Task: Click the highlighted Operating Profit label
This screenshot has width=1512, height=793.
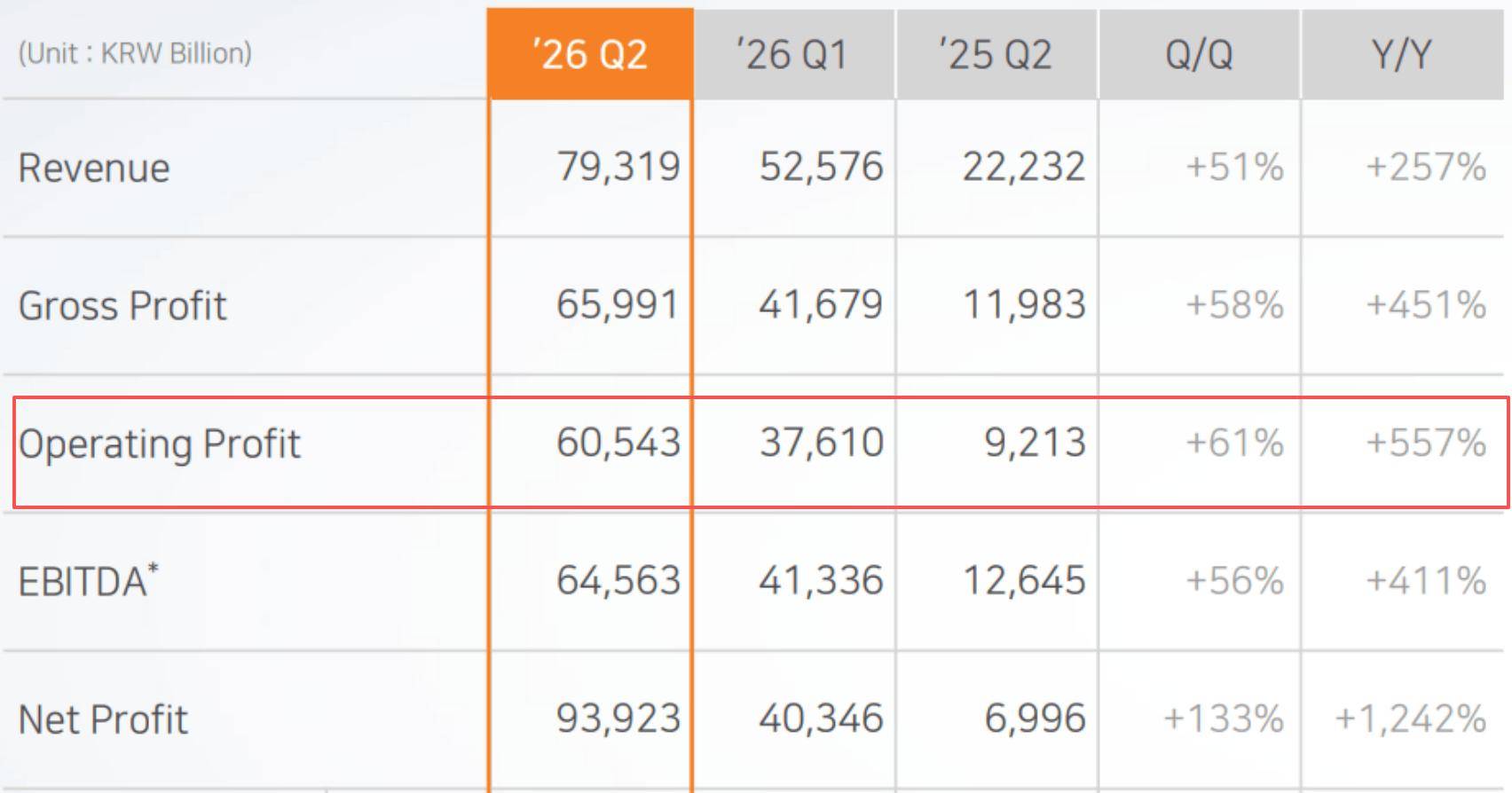Action: [x=160, y=444]
